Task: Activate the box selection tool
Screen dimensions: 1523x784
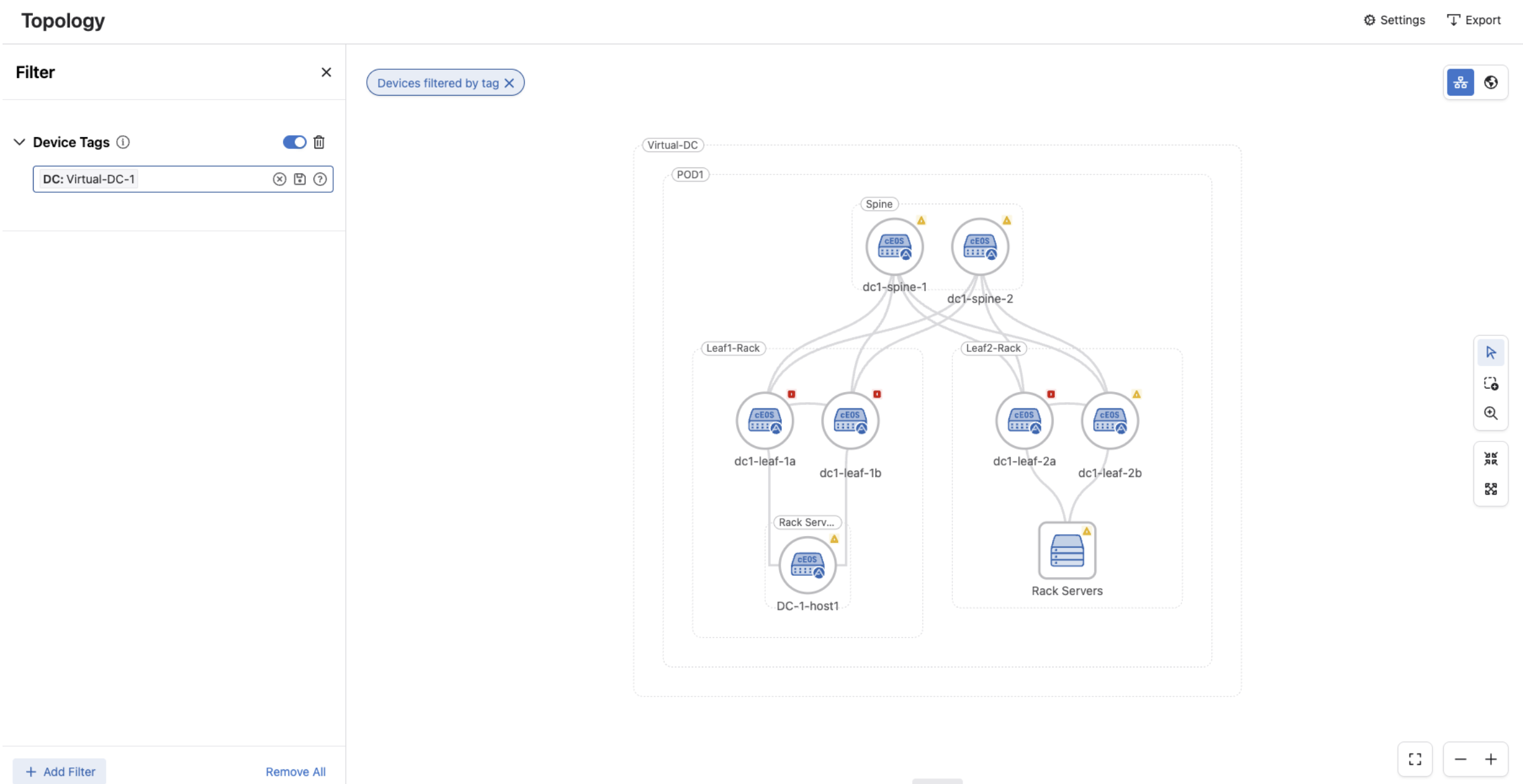Action: [x=1491, y=383]
